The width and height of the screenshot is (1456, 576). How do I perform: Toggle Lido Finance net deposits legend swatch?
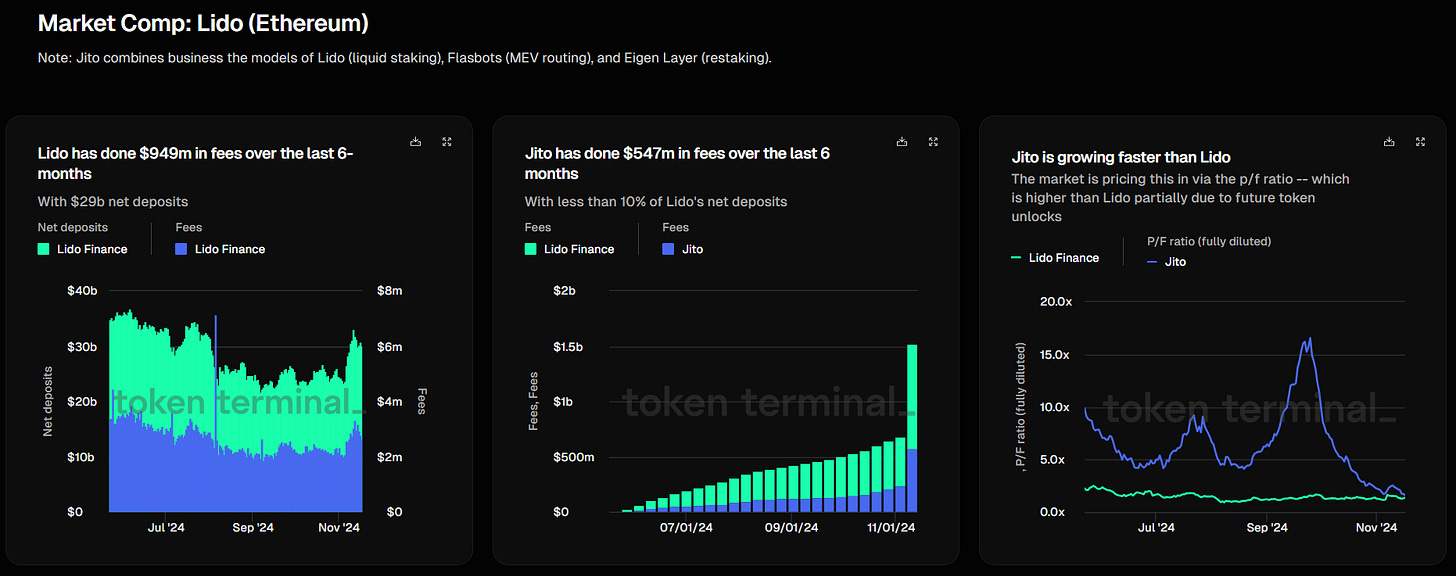point(43,249)
